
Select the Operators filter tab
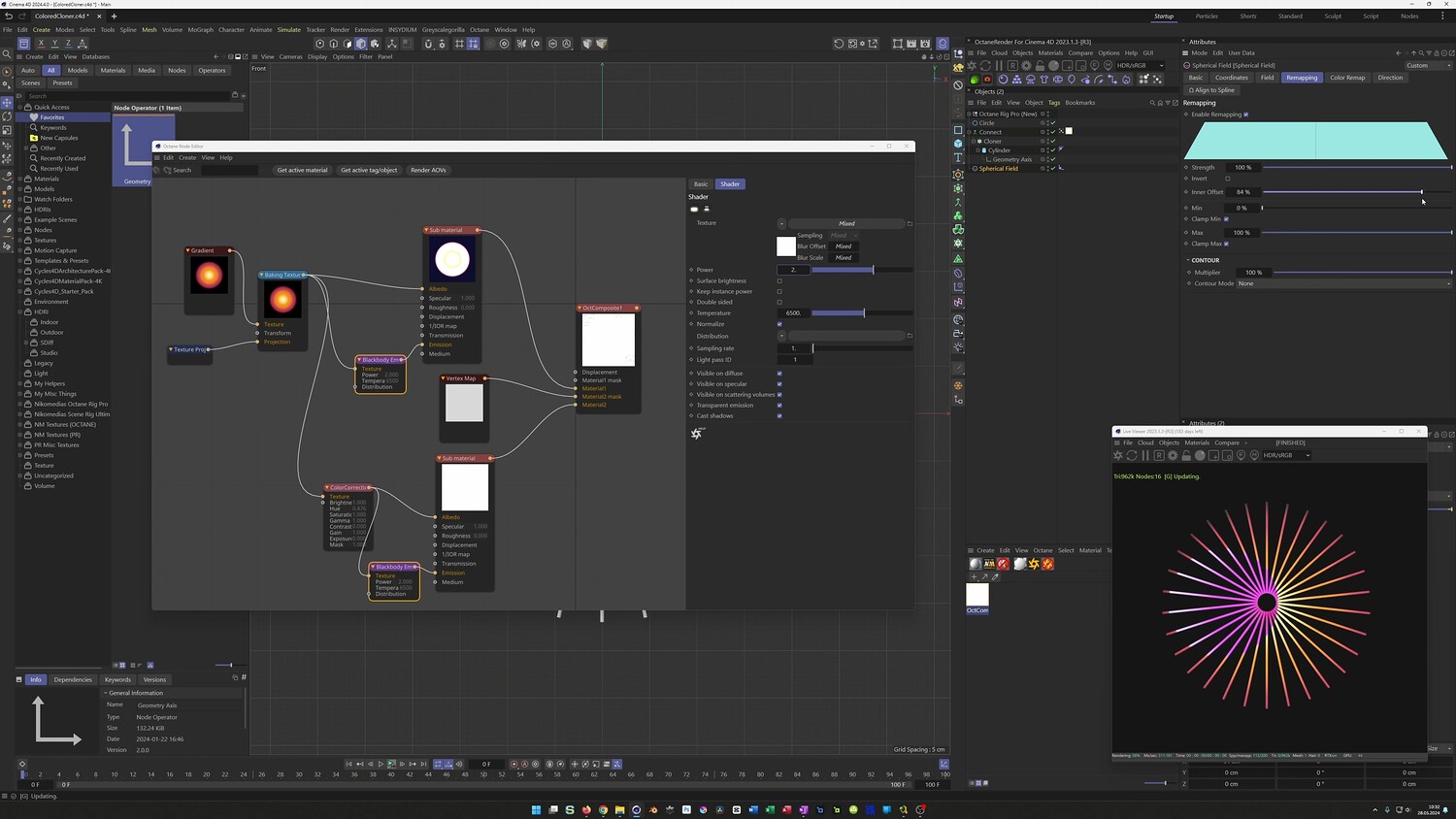[x=212, y=70]
